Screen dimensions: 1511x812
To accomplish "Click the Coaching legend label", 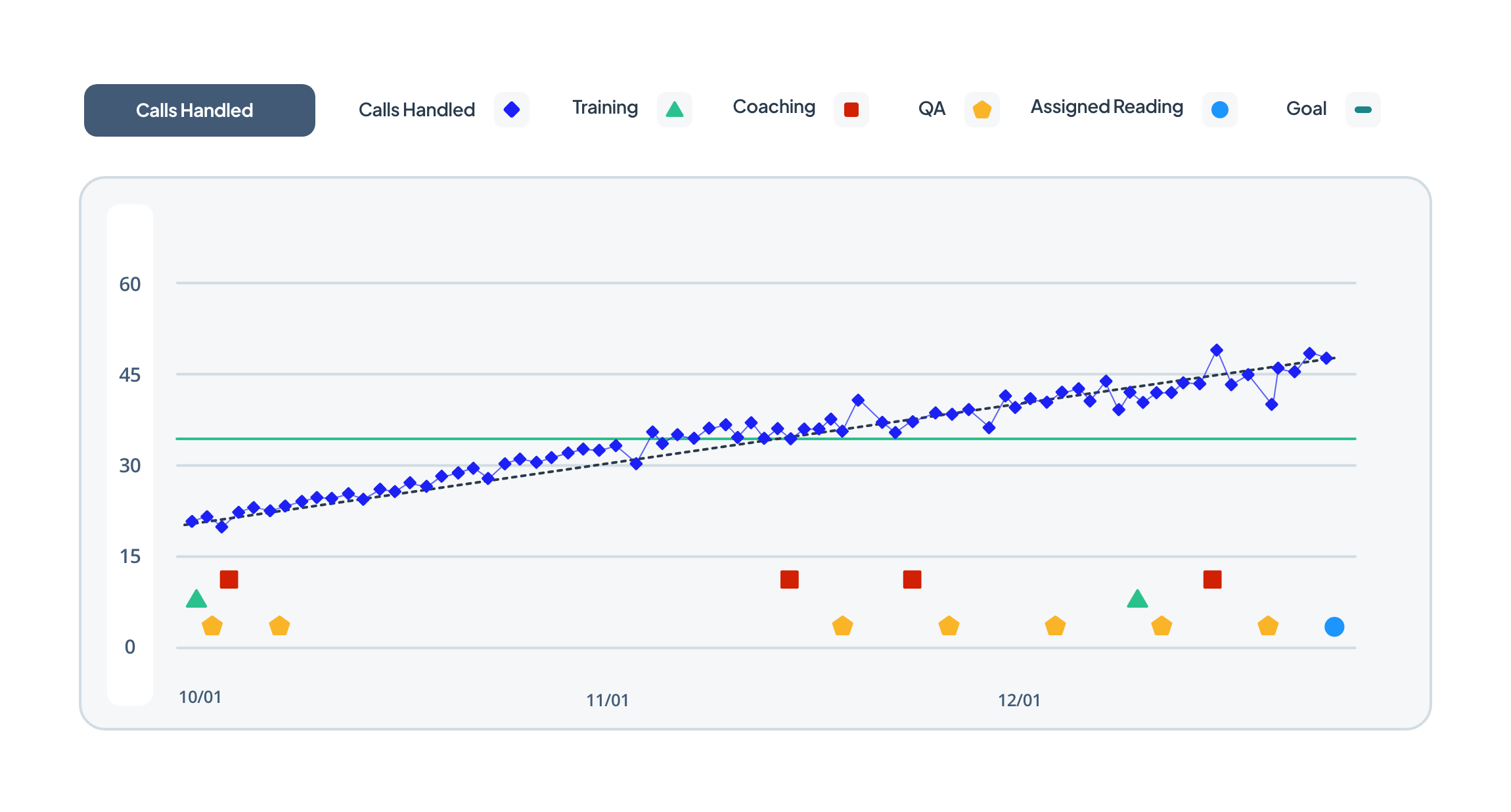I will [x=774, y=107].
